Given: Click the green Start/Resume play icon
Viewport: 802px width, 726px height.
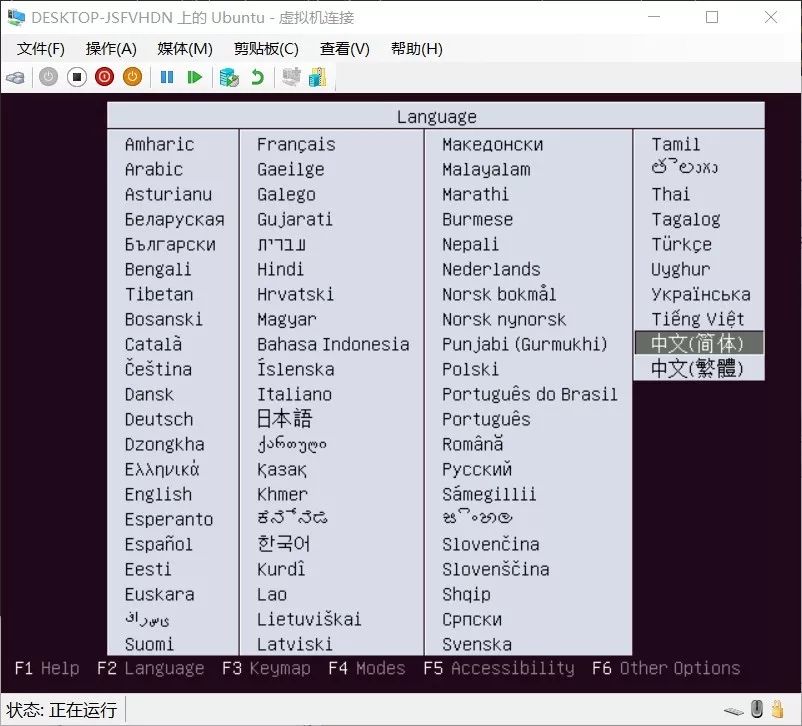Looking at the screenshot, I should tap(194, 77).
